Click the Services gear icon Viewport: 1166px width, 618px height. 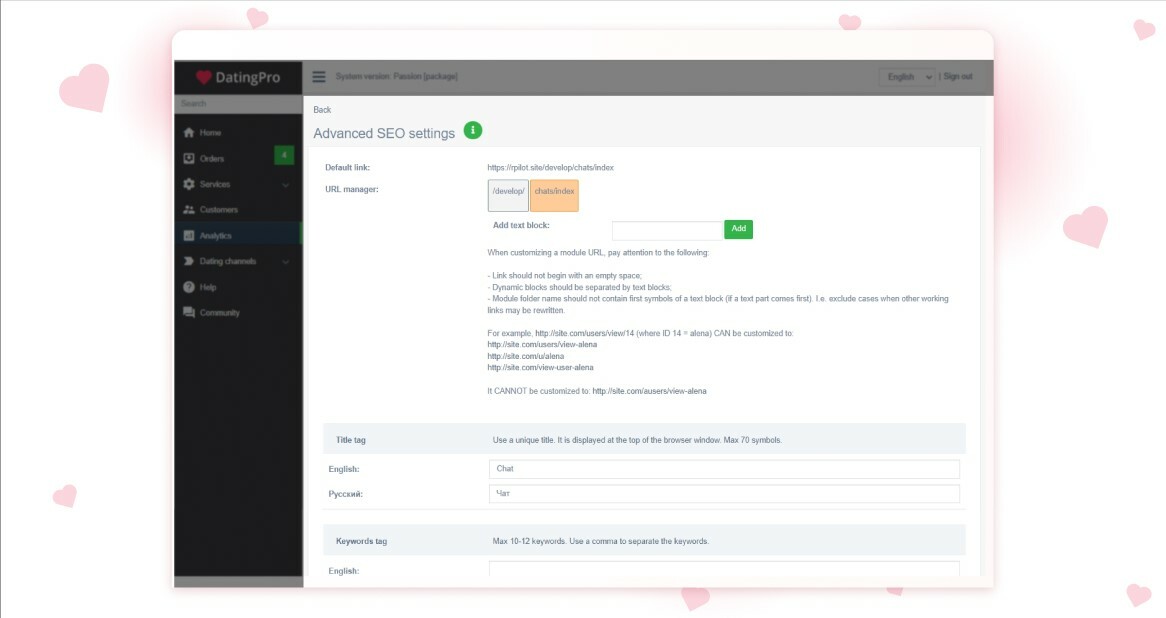point(190,184)
